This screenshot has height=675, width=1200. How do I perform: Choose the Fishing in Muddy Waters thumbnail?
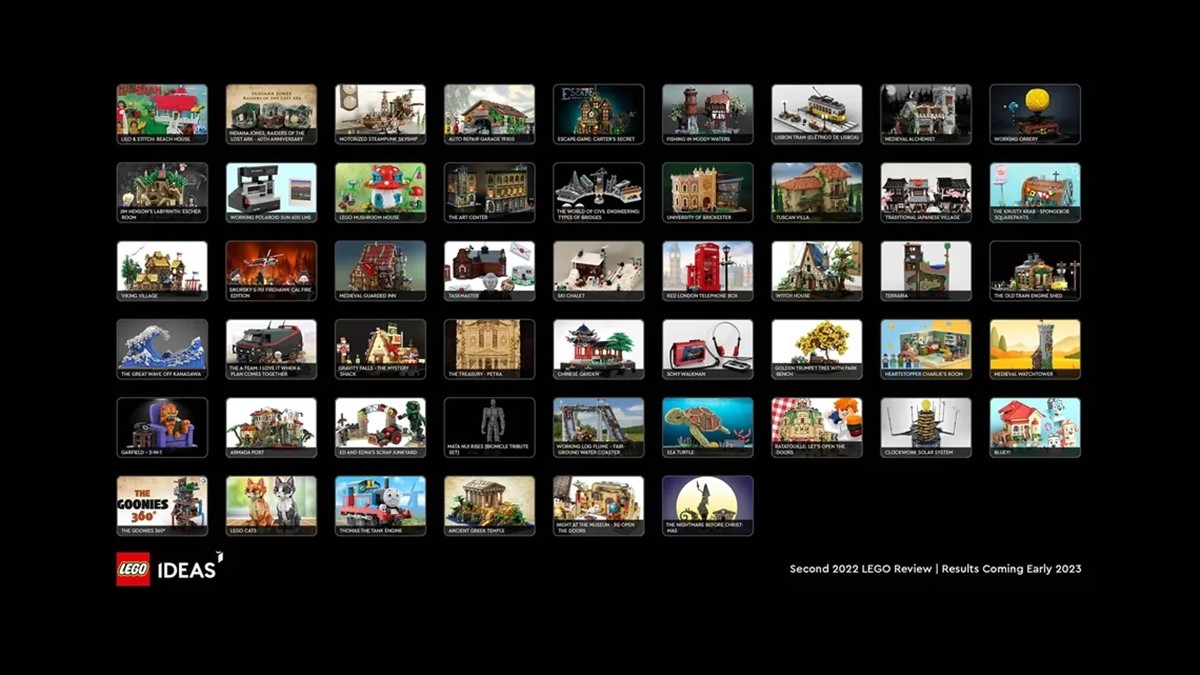tap(708, 114)
